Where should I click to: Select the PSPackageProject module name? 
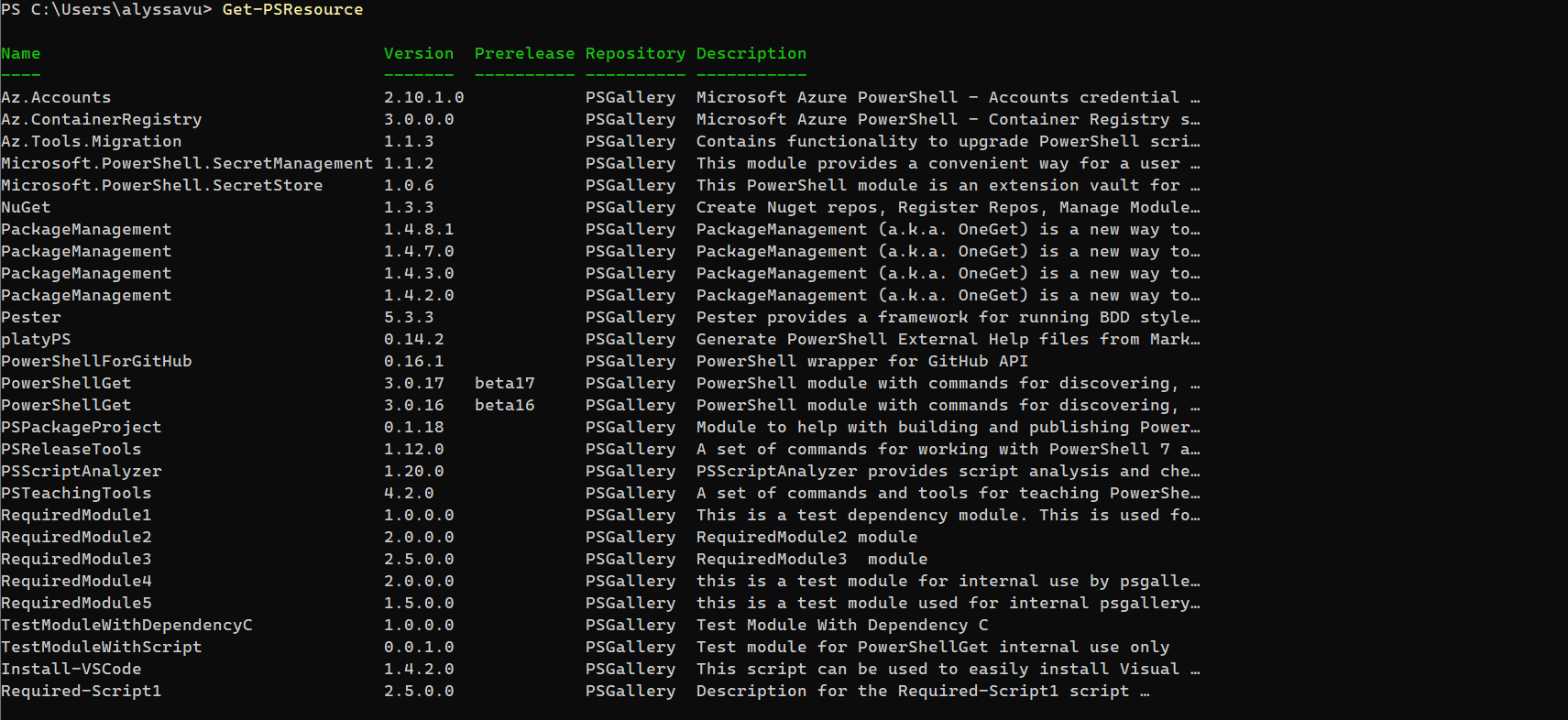pyautogui.click(x=82, y=427)
